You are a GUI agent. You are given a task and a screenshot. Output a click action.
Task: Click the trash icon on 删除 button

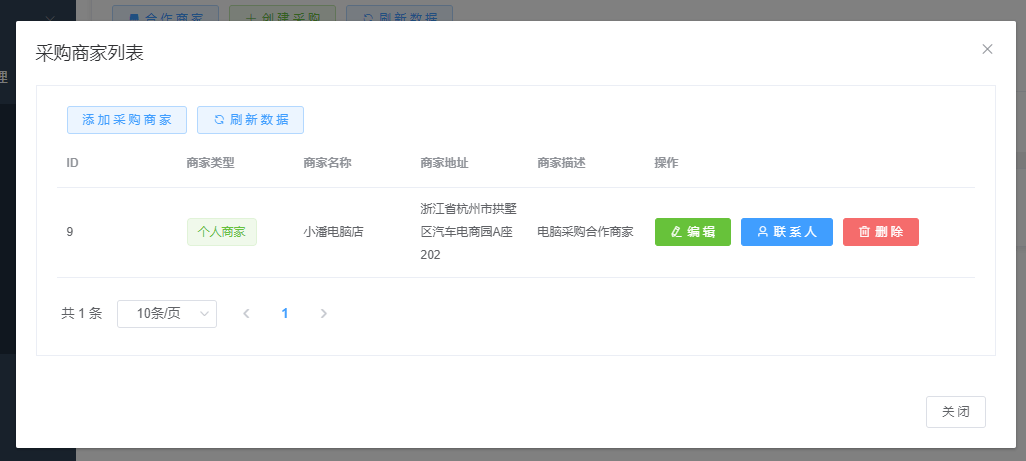tap(864, 232)
